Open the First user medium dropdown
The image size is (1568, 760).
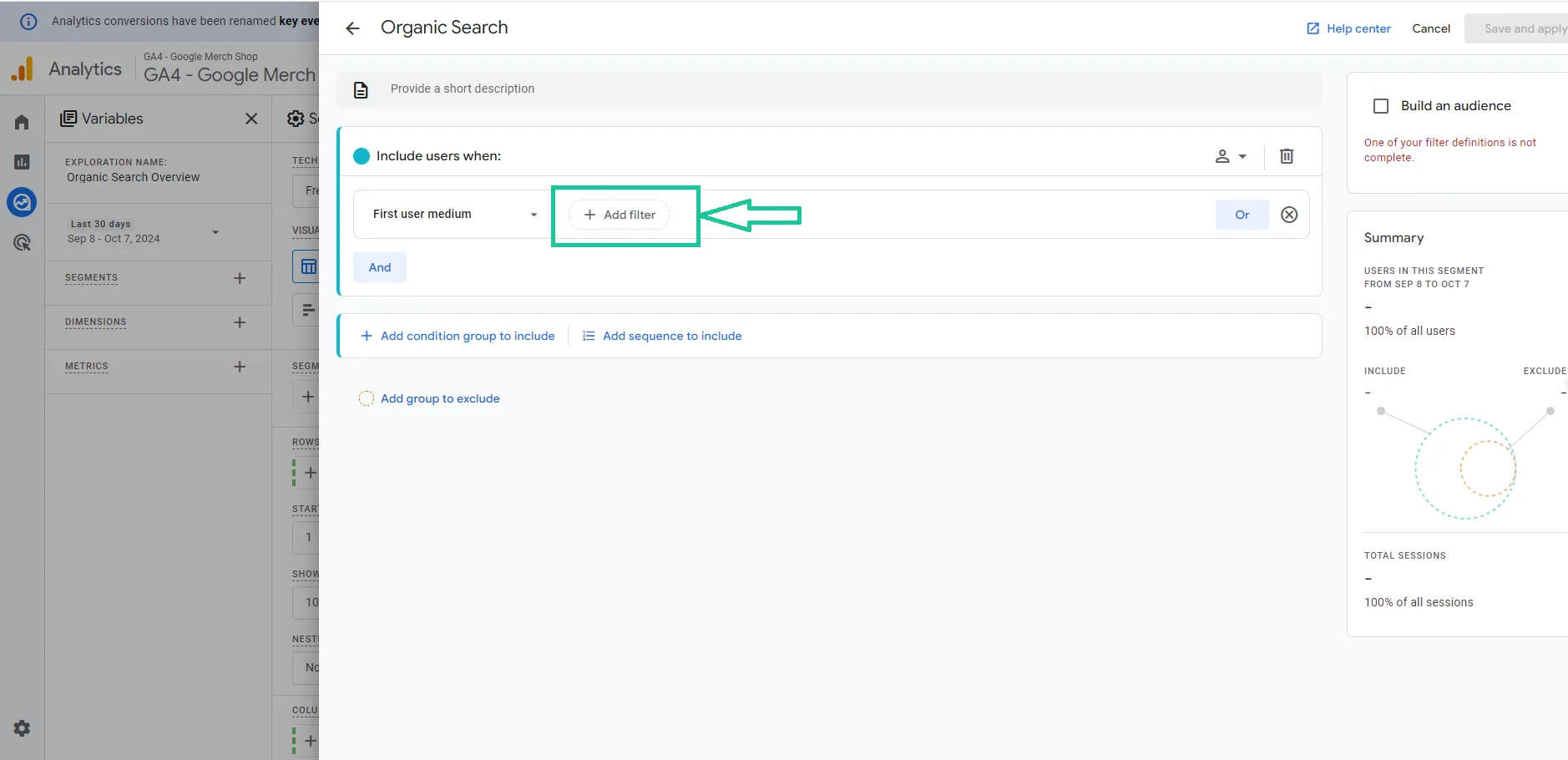click(454, 215)
